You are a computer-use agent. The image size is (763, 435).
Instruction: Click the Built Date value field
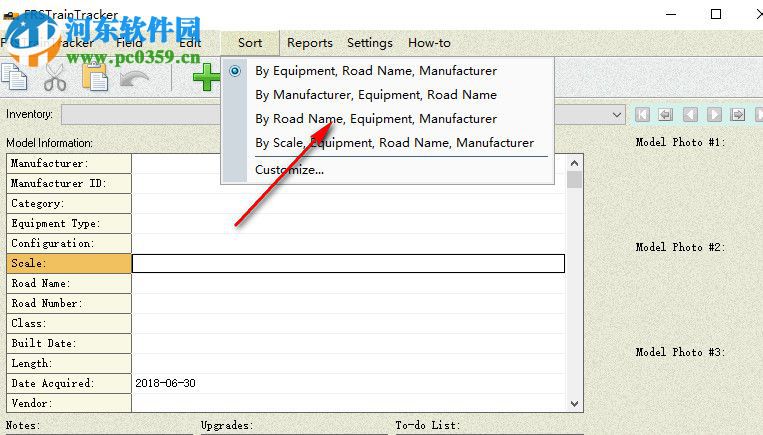[348, 343]
